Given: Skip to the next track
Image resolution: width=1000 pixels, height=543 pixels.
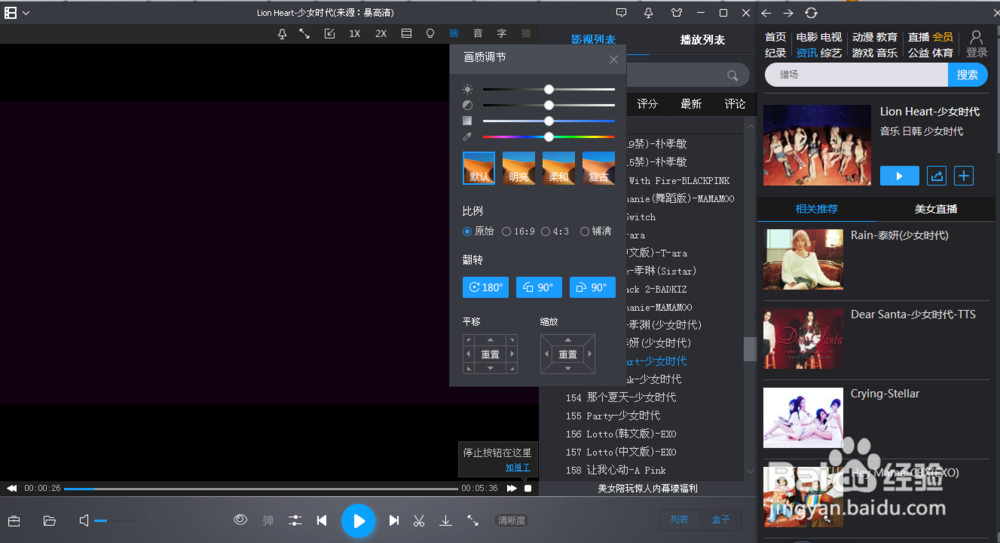Looking at the screenshot, I should tap(394, 521).
